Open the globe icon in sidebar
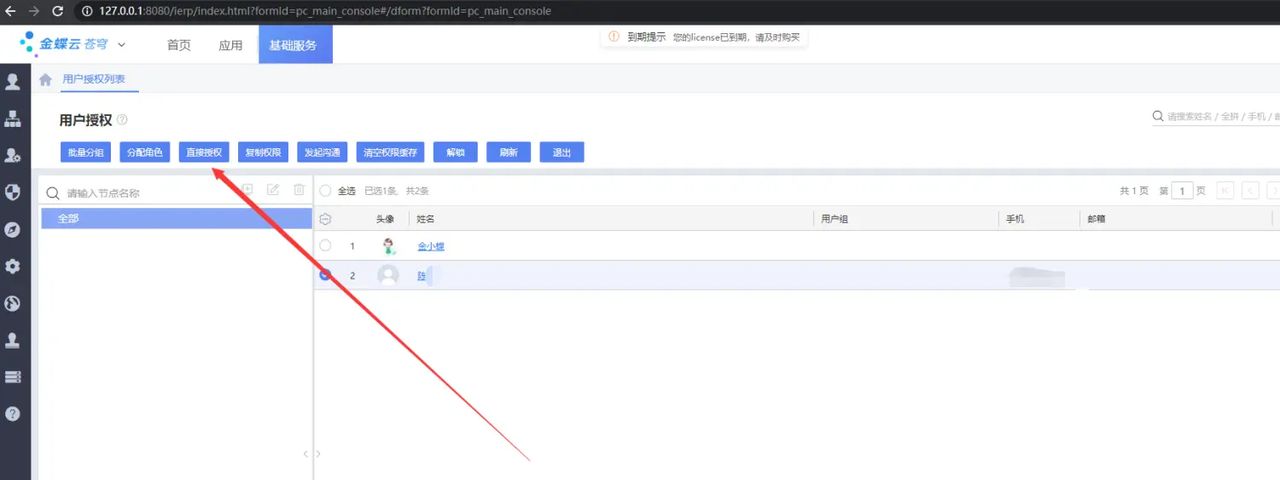1280x480 pixels. [x=13, y=303]
